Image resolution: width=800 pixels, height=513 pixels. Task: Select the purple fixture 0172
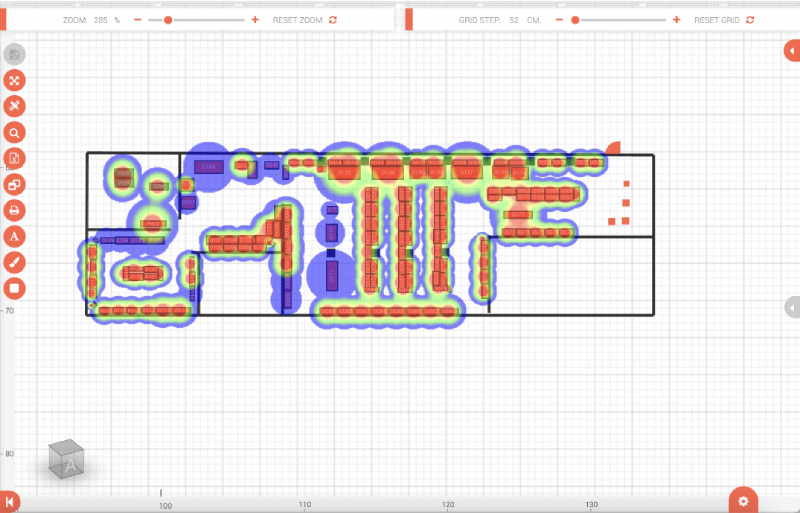pyautogui.click(x=332, y=232)
